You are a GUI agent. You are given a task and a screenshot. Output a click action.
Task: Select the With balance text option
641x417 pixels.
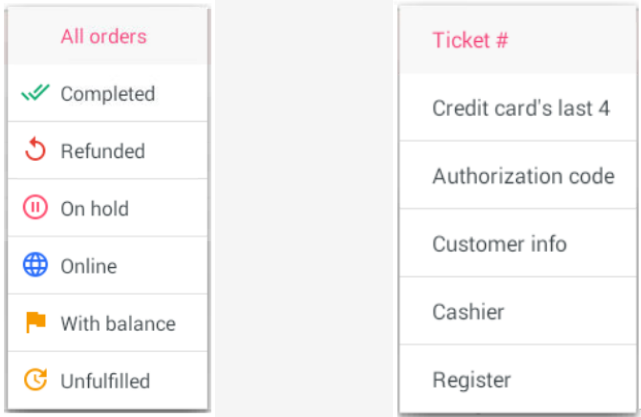[118, 323]
